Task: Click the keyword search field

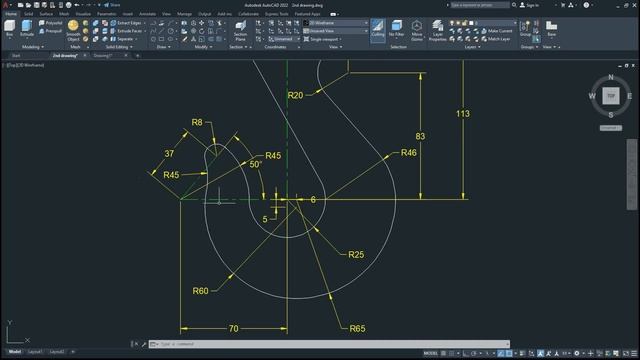Action: [480, 5]
